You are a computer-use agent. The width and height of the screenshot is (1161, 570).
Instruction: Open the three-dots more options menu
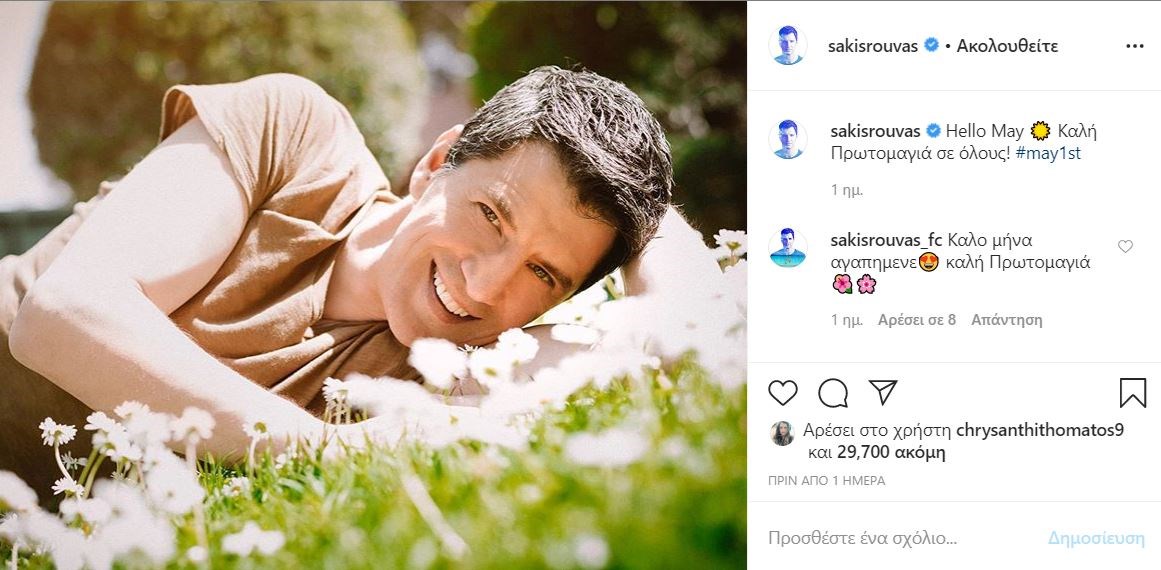[x=1134, y=46]
